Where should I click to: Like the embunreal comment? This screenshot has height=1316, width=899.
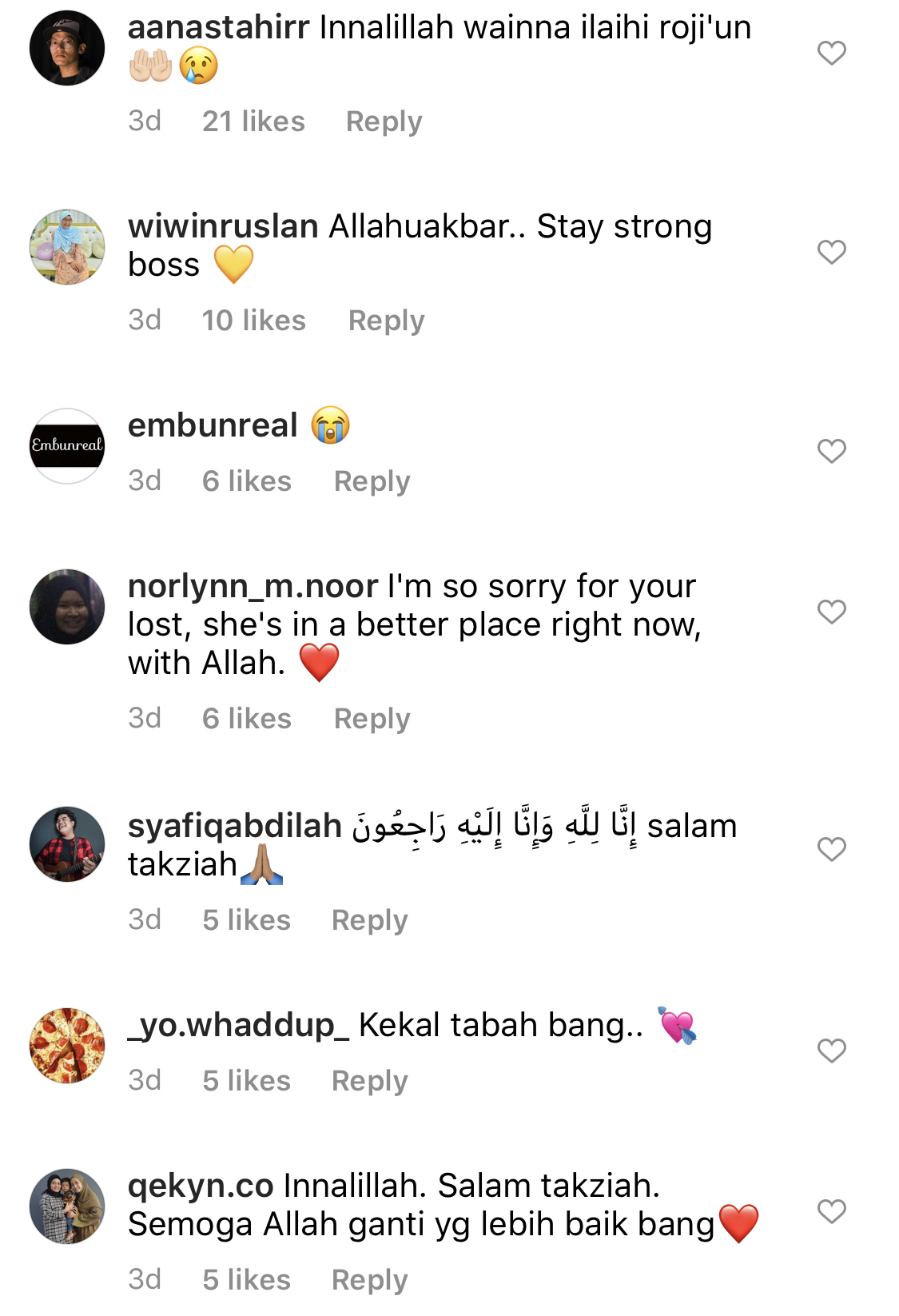click(831, 451)
